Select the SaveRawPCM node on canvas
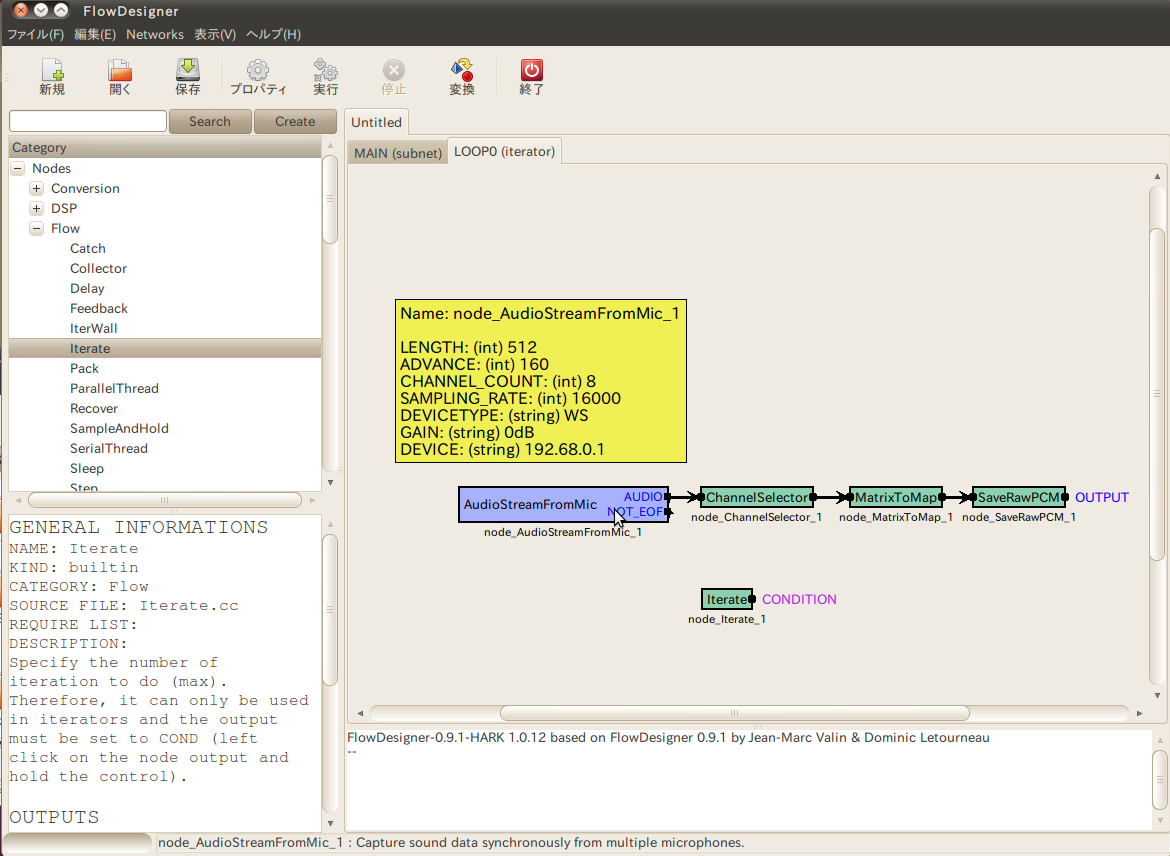Screen dimensions: 1170x856 click(x=1019, y=497)
